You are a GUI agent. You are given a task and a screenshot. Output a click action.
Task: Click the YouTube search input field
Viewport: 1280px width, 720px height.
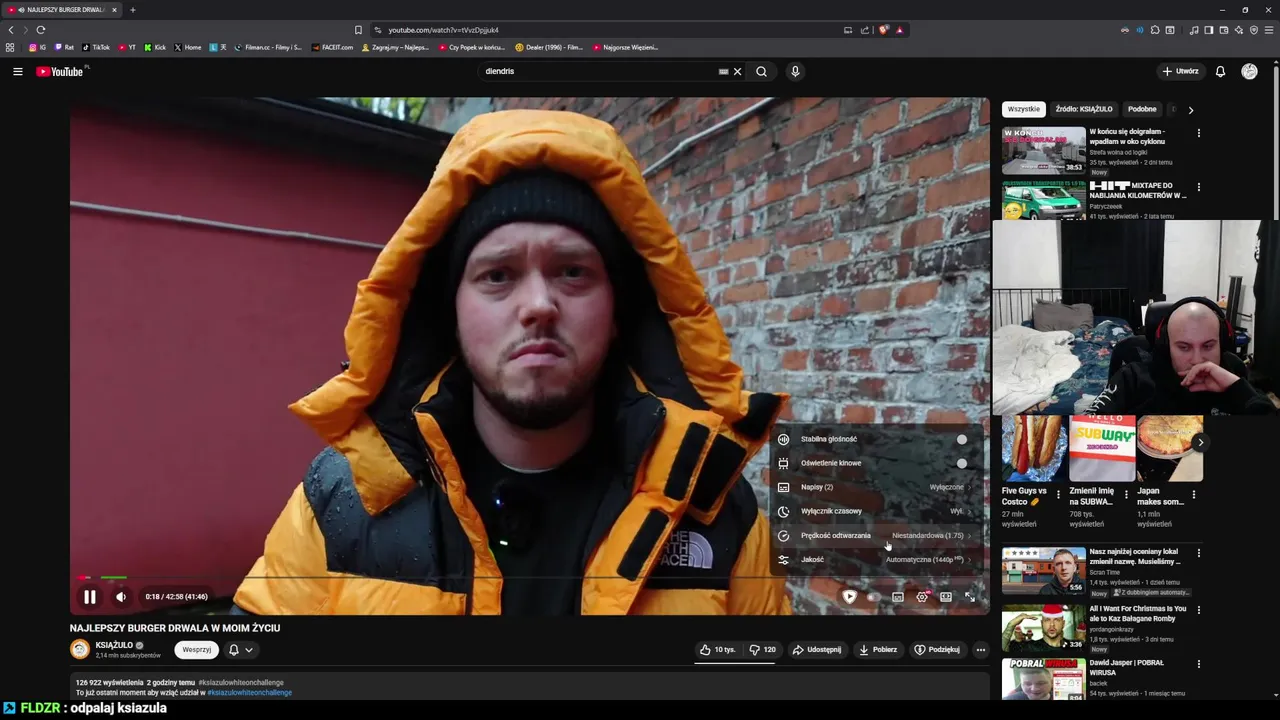[595, 71]
